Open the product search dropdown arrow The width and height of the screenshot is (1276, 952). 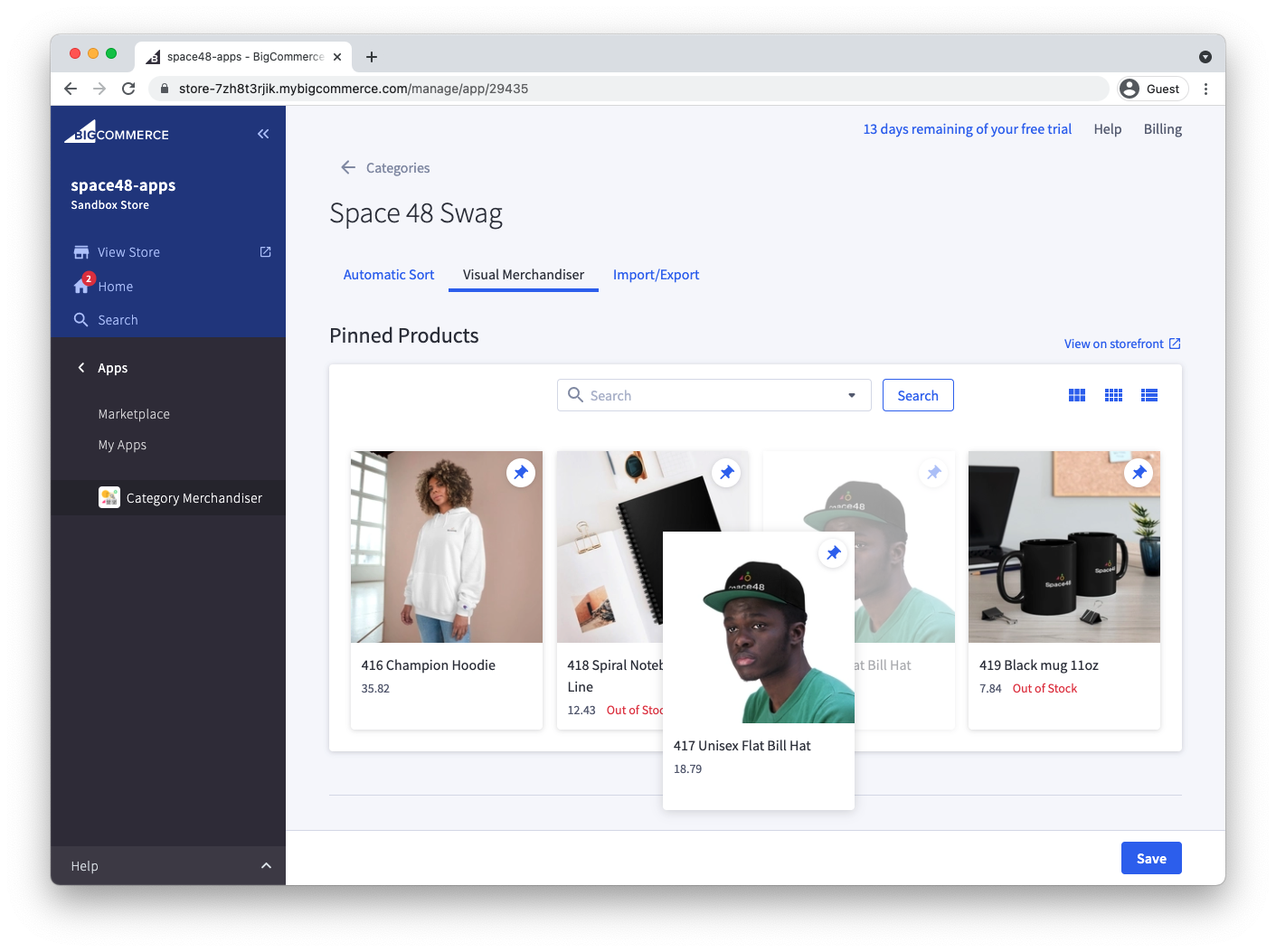click(x=852, y=395)
